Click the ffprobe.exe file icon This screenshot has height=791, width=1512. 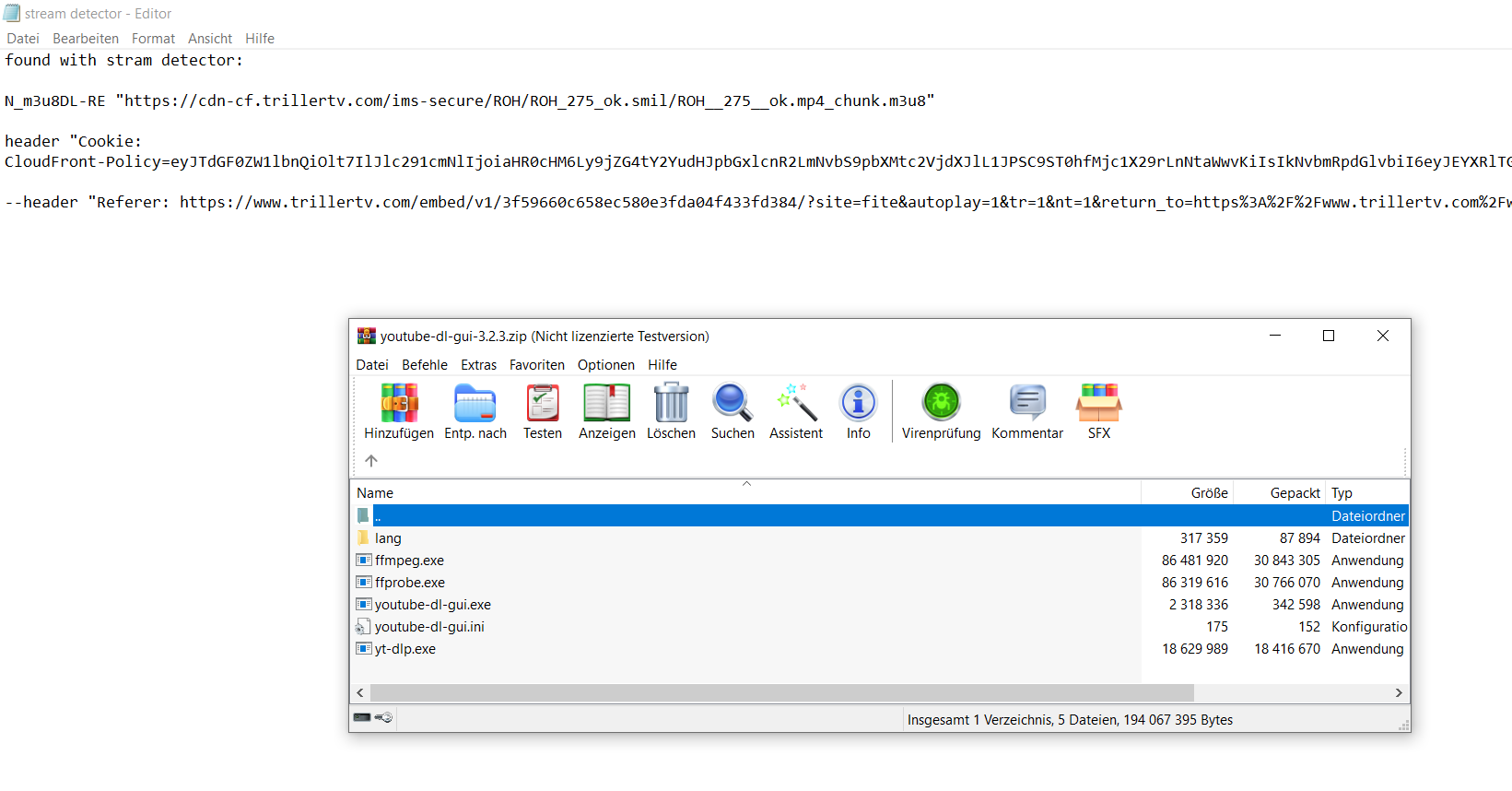[364, 582]
